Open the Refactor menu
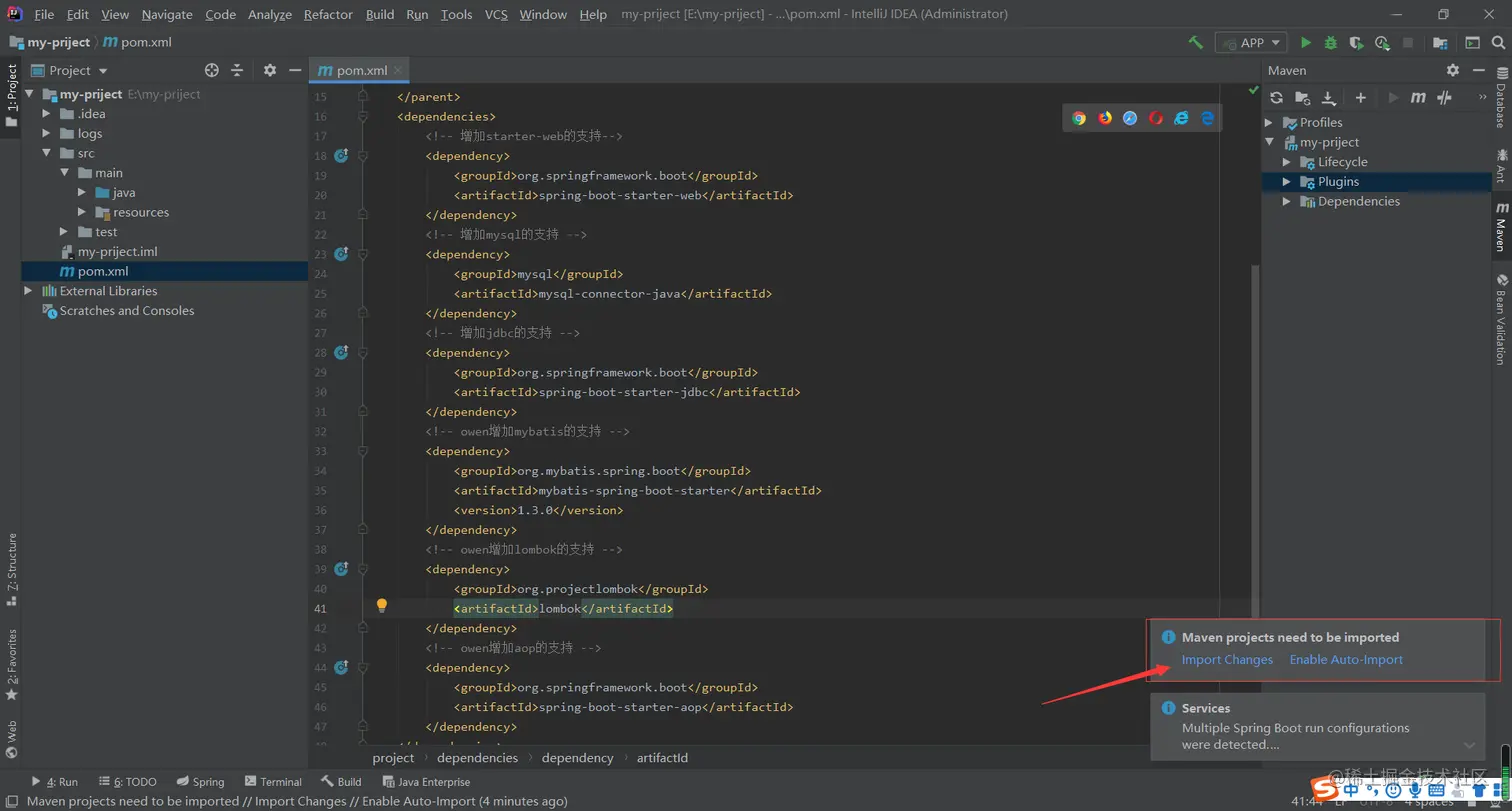Image resolution: width=1512 pixels, height=811 pixels. [328, 15]
